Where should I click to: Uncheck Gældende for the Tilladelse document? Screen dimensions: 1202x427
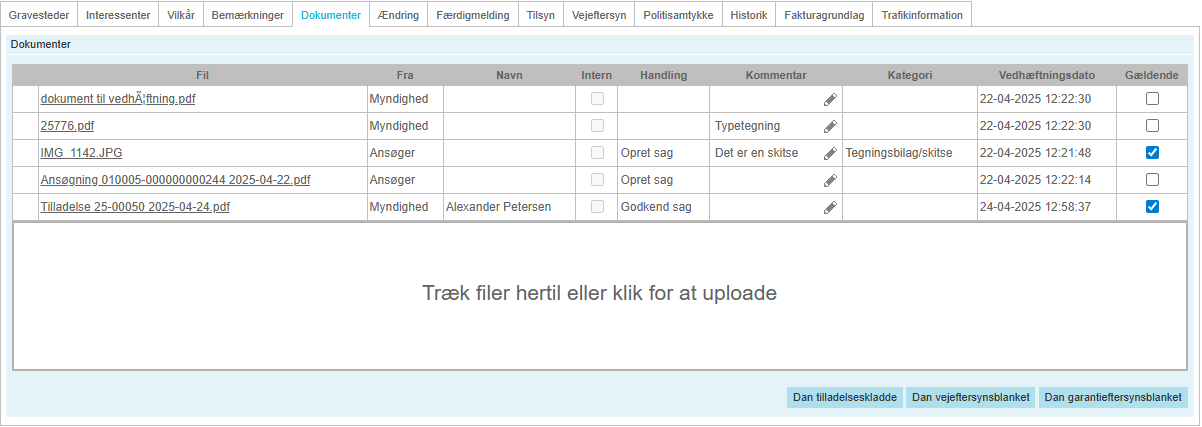coord(1152,207)
